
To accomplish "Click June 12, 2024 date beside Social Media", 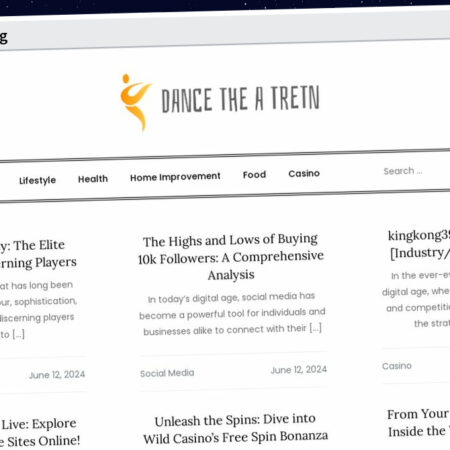I will pos(299,370).
